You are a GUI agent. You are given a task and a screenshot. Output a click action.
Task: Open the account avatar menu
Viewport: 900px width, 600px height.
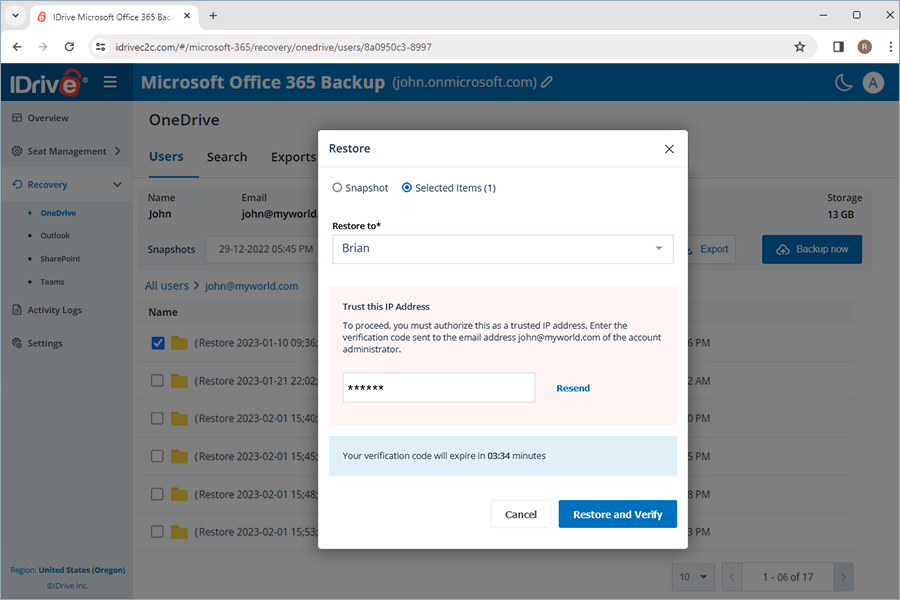(873, 83)
